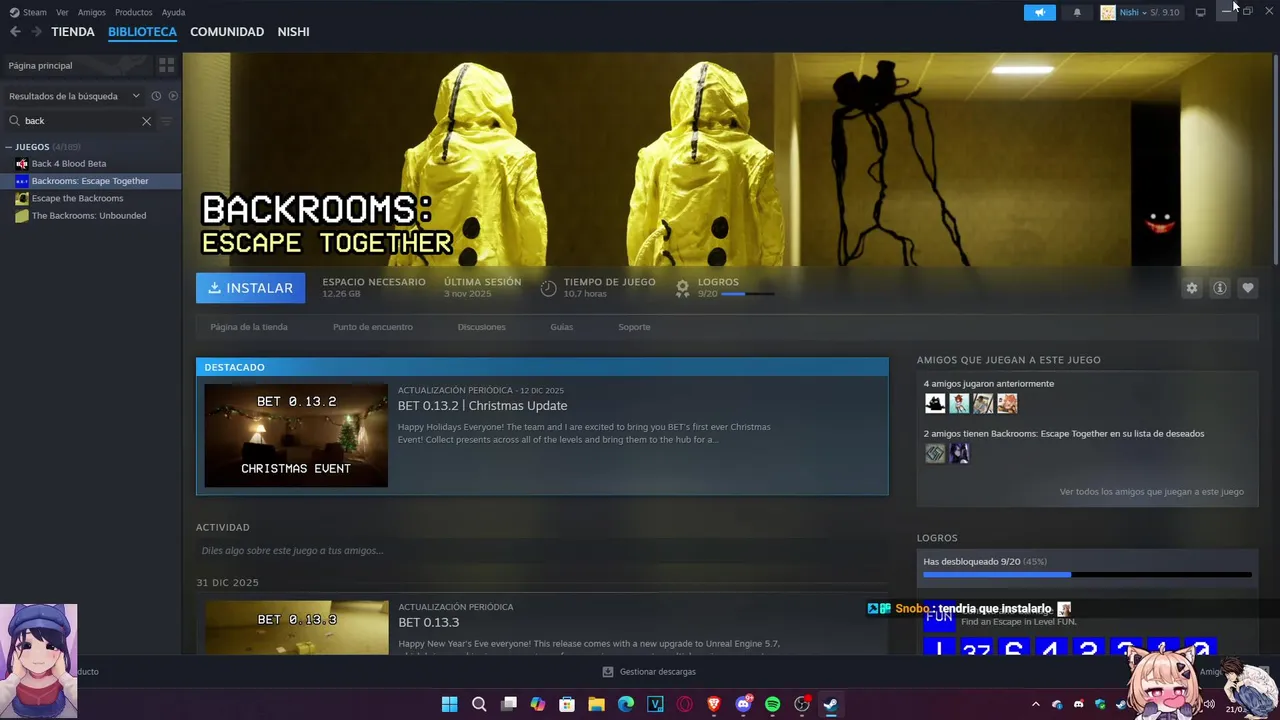This screenshot has height=720, width=1280.
Task: Open Discusiones link
Action: click(481, 327)
